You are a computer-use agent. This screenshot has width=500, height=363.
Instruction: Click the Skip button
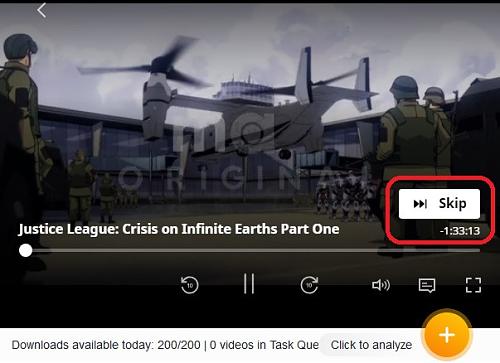pos(439,204)
